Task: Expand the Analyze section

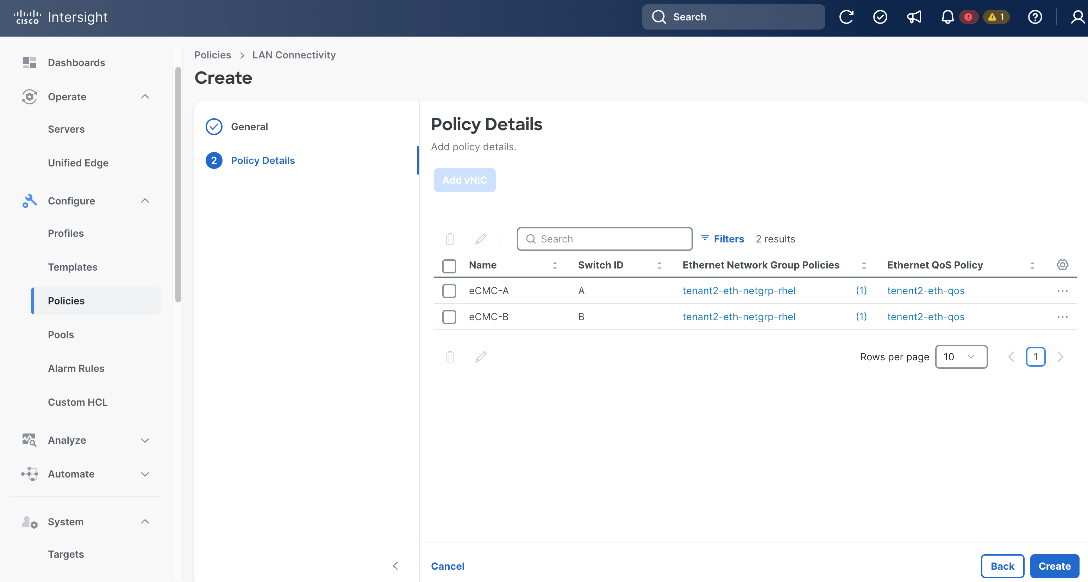Action: pyautogui.click(x=145, y=440)
